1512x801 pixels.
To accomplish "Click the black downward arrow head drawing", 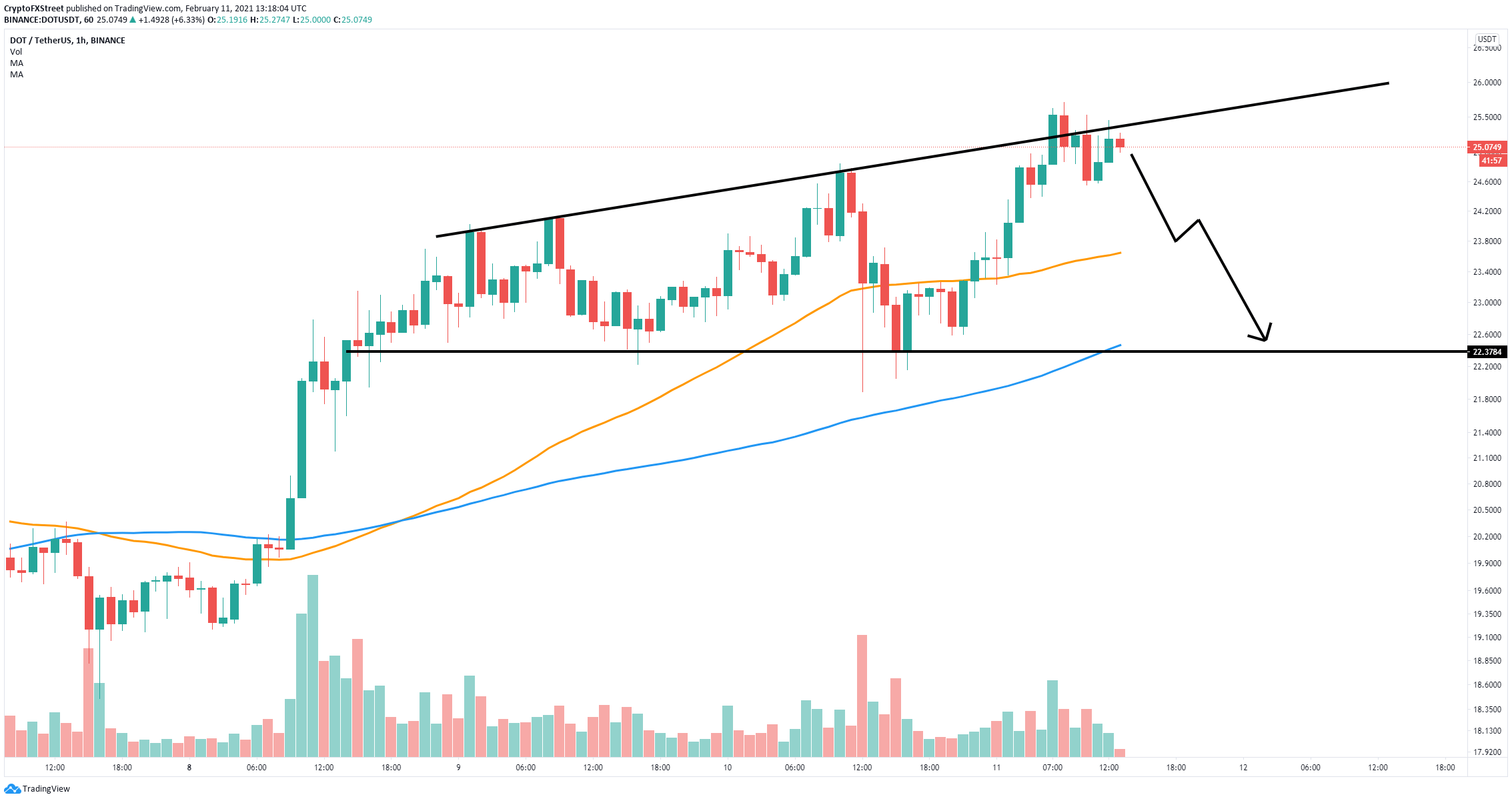I will click(x=1263, y=333).
